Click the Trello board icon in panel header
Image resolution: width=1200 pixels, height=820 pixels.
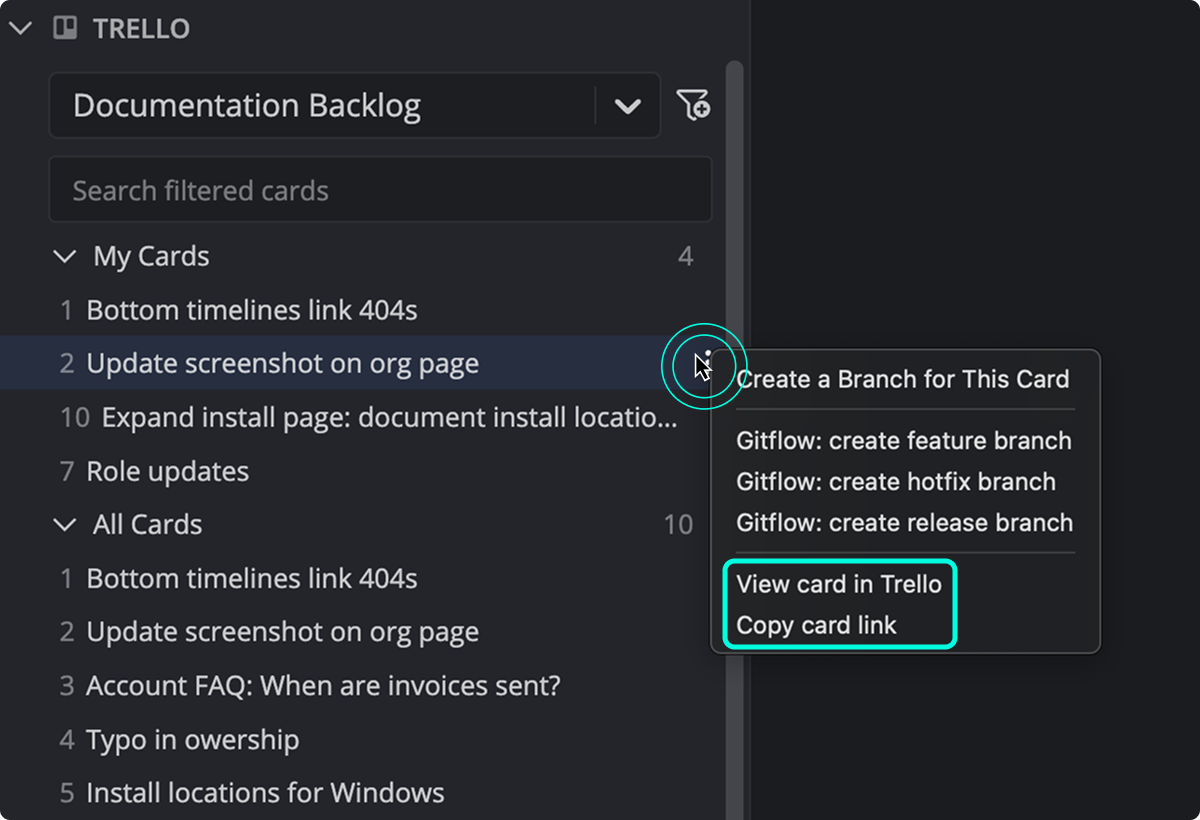click(65, 27)
